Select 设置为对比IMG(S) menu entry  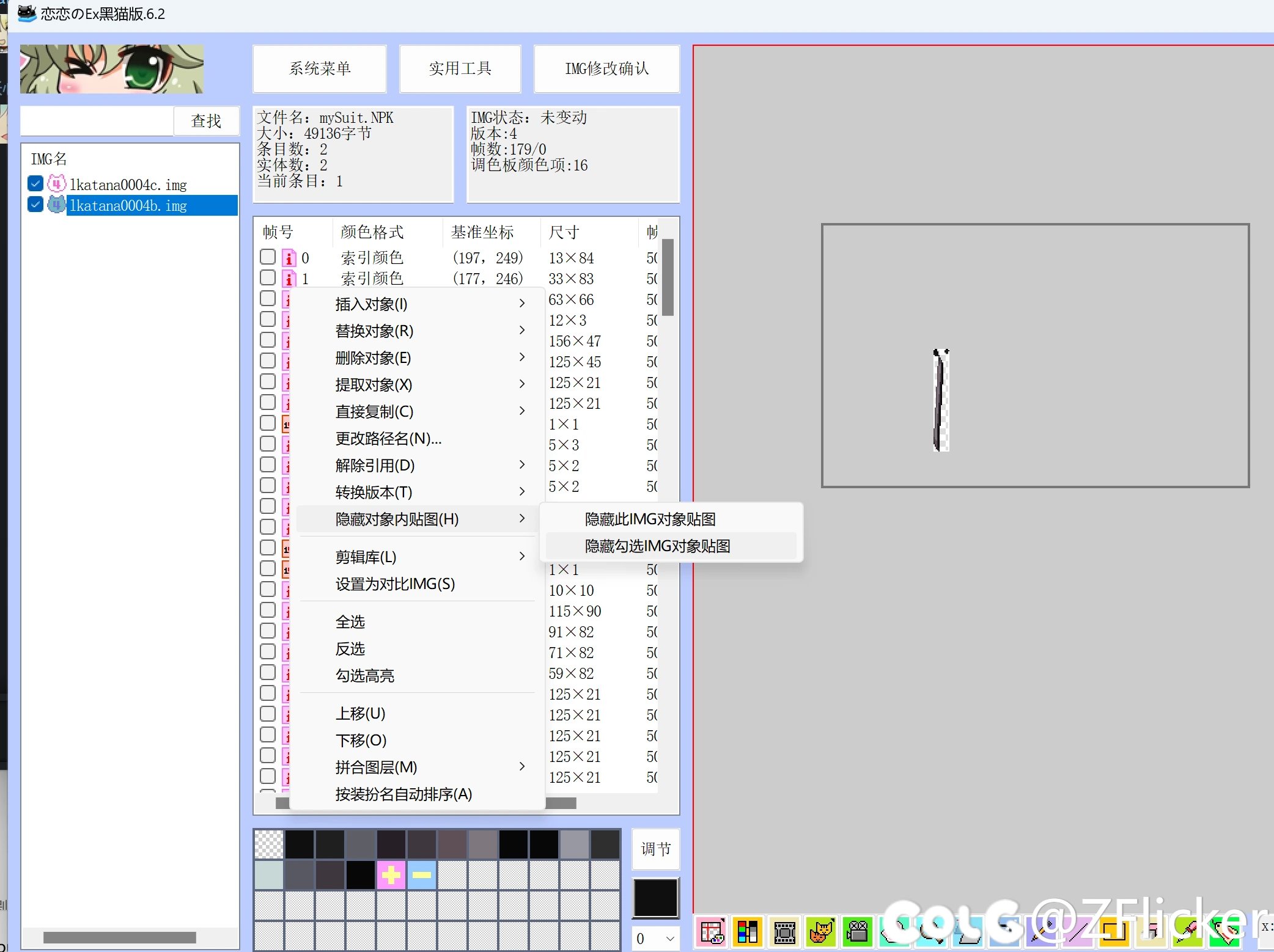(x=417, y=584)
